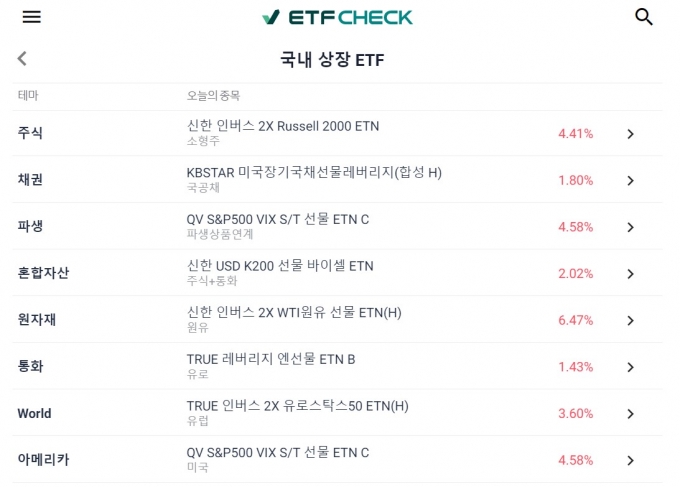Open the 혼합자산 row arrow
The width and height of the screenshot is (680, 487).
pyautogui.click(x=631, y=274)
